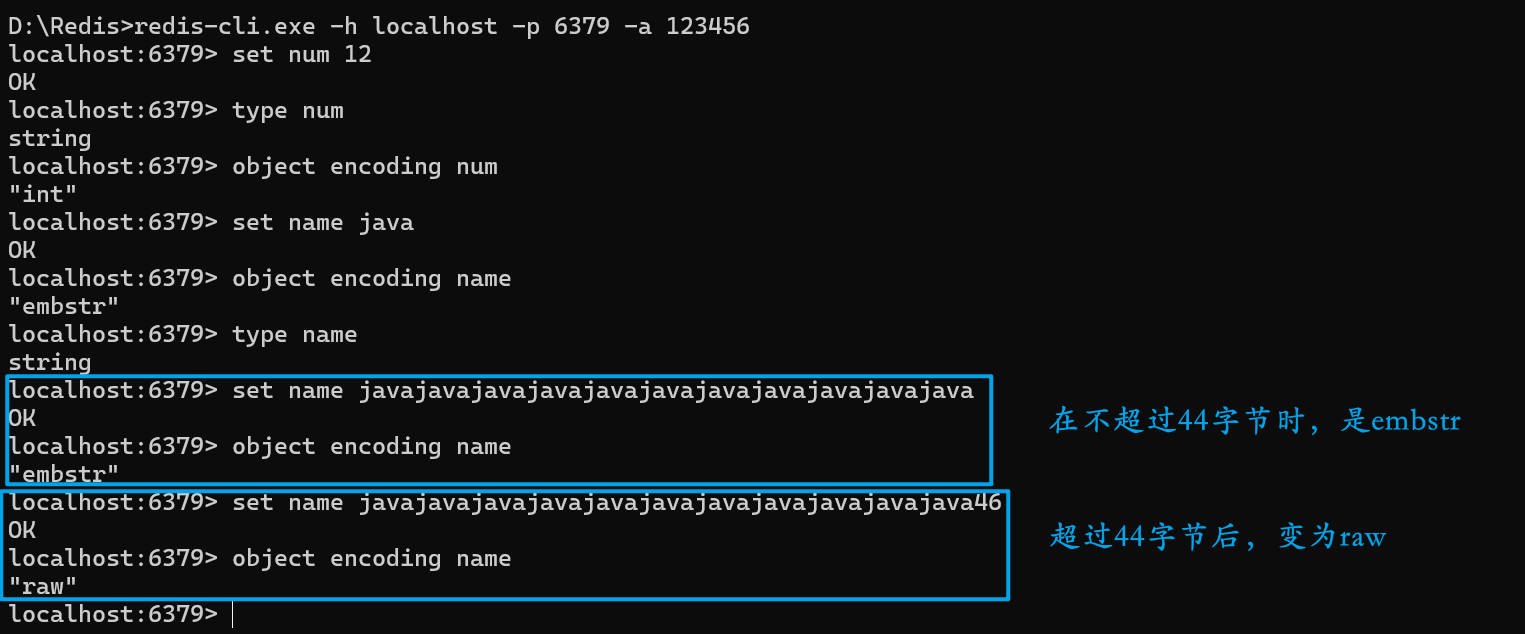Click the OK reply following 'set num 12'
1525x634 pixels.
(22, 83)
